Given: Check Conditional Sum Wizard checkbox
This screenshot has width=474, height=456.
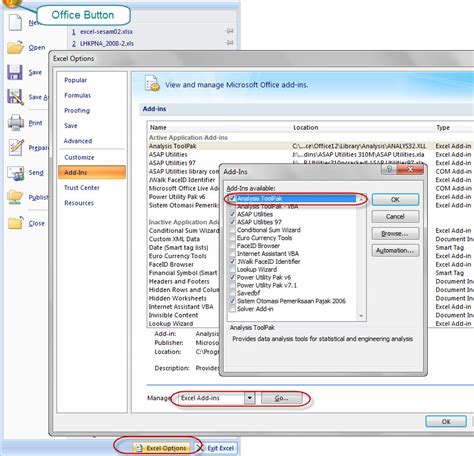Looking at the screenshot, I should 232,230.
